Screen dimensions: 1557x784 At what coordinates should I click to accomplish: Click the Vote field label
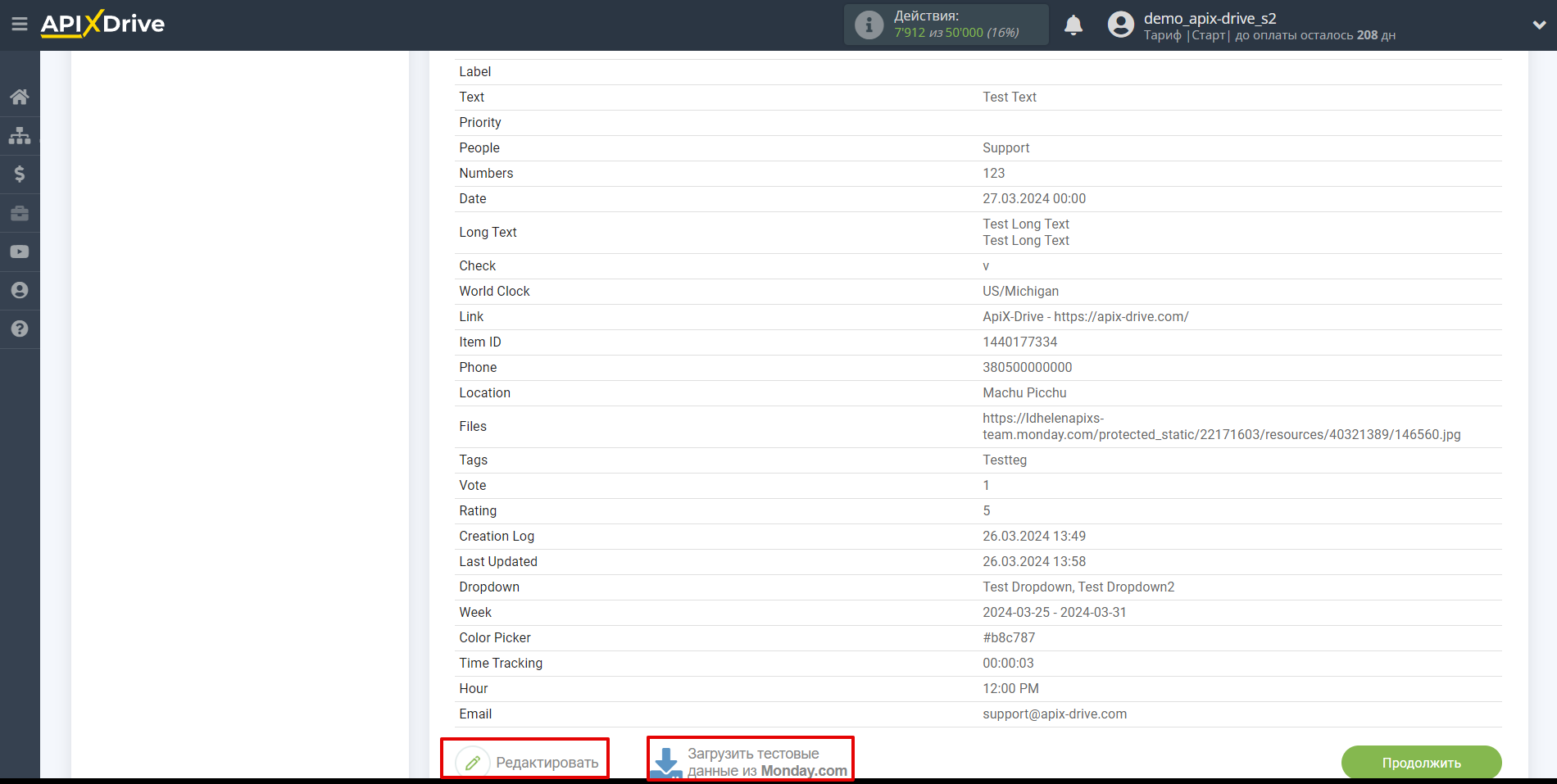point(472,485)
